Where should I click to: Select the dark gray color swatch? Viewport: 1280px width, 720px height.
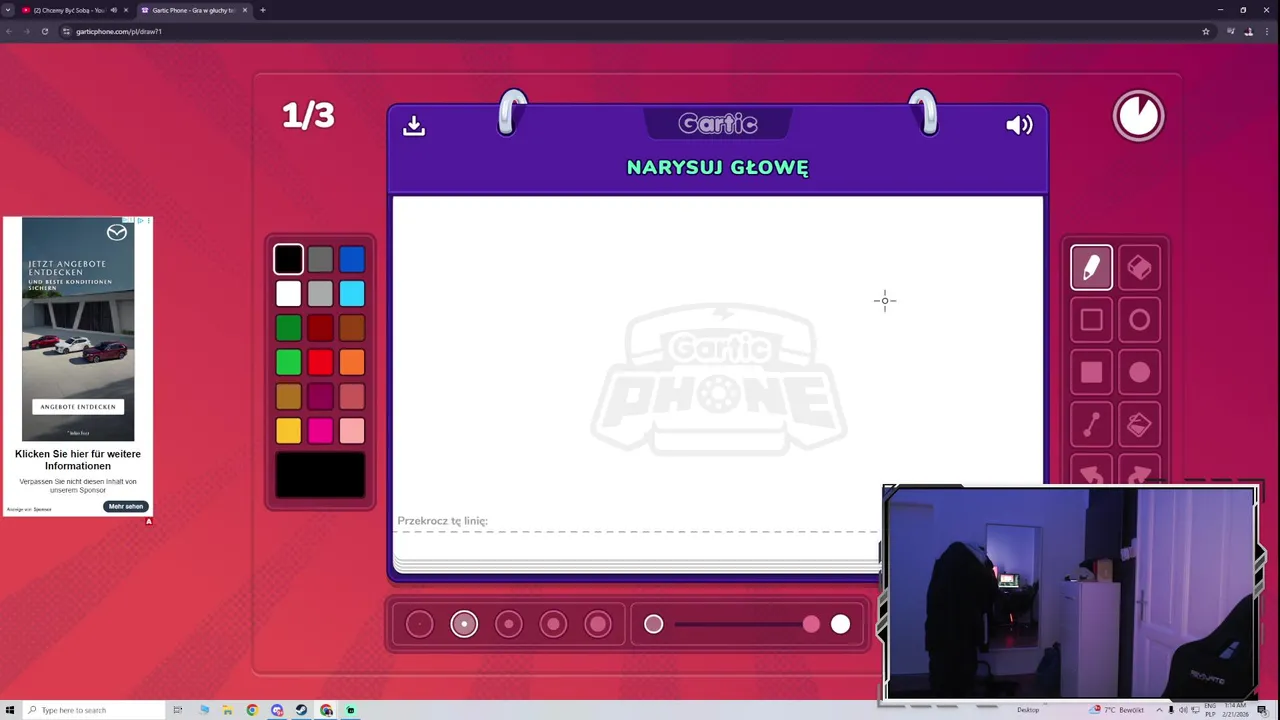click(x=320, y=259)
